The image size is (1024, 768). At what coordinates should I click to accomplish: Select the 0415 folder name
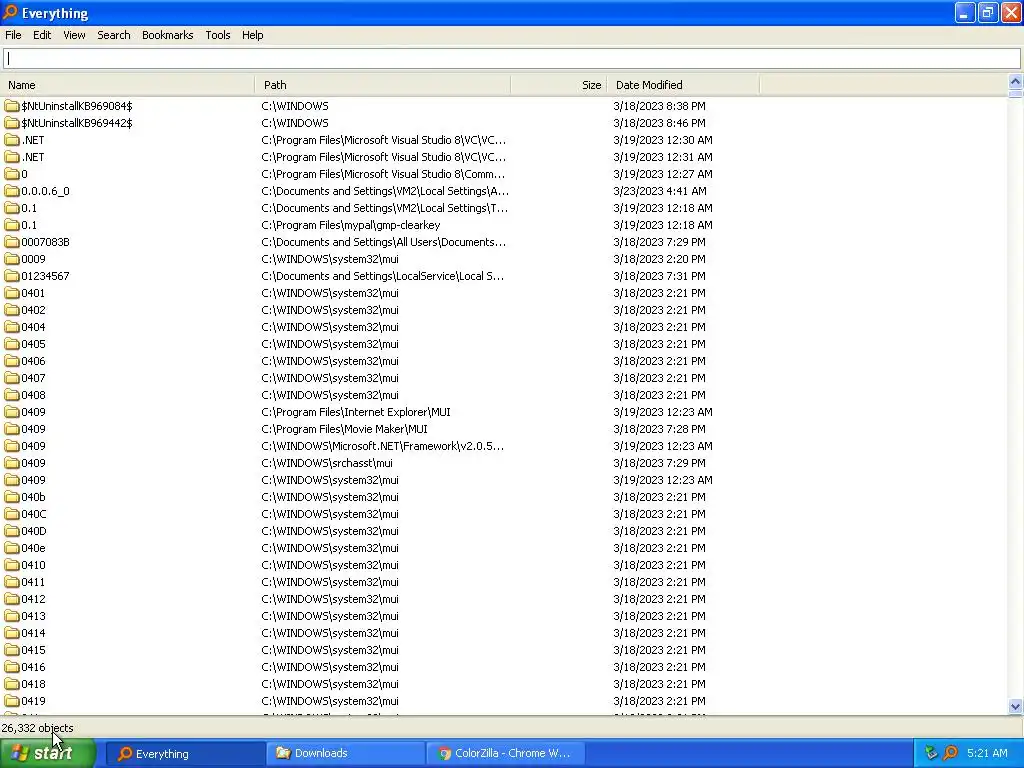click(33, 650)
